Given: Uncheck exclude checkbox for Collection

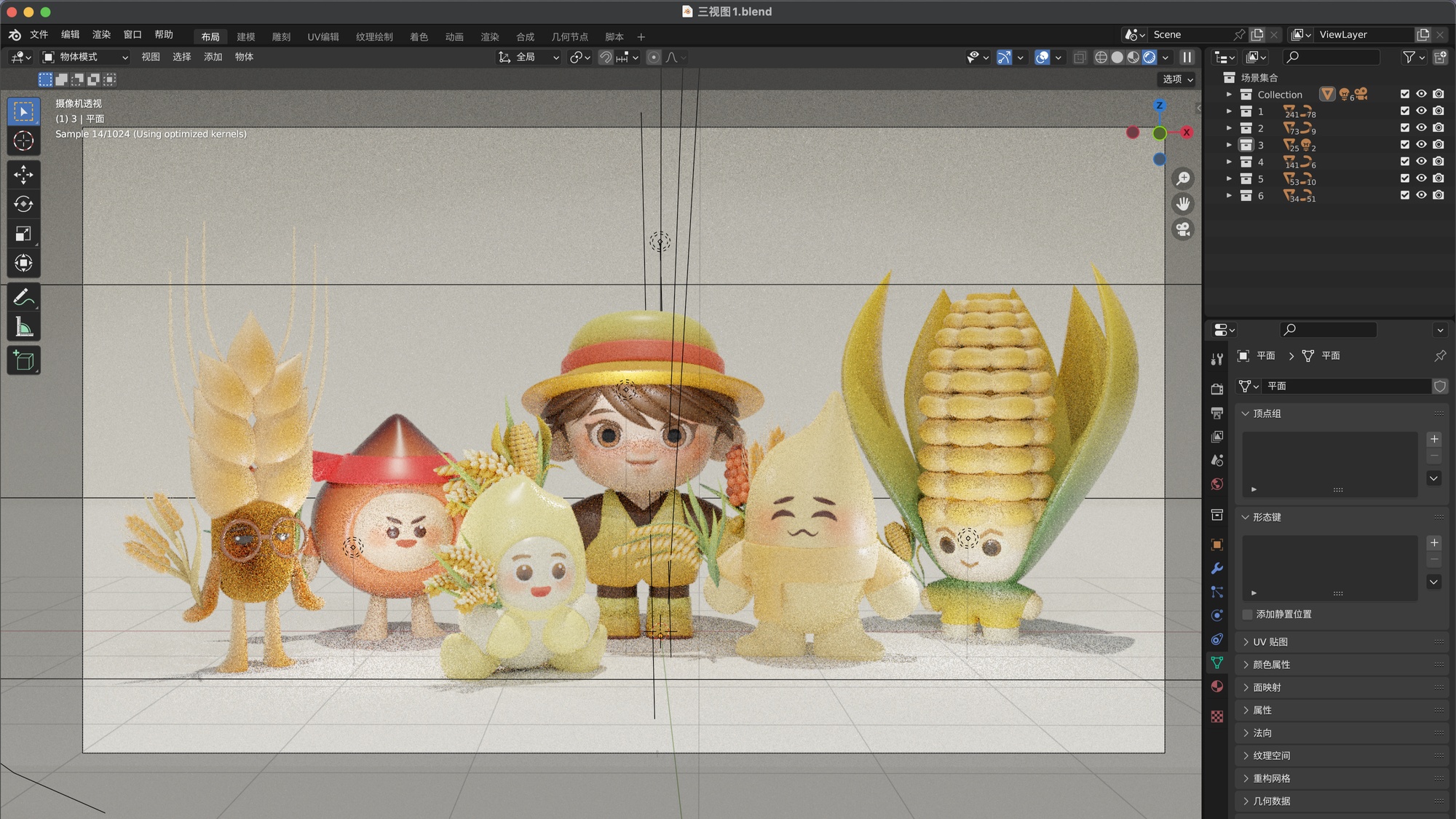Looking at the screenshot, I should 1405,94.
